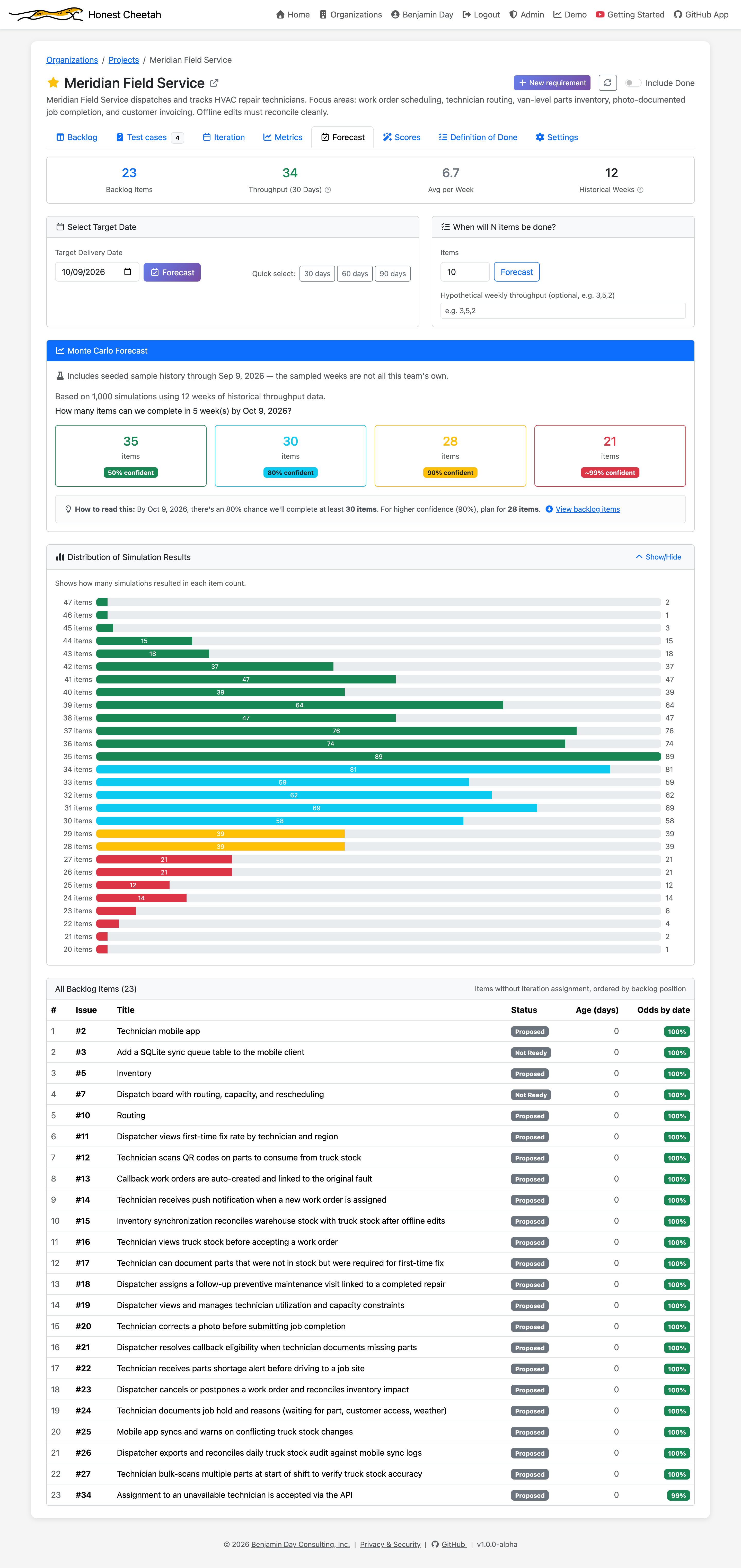Click the ~99% confident card
Screen dimensions: 741x1568
pyautogui.click(x=610, y=456)
